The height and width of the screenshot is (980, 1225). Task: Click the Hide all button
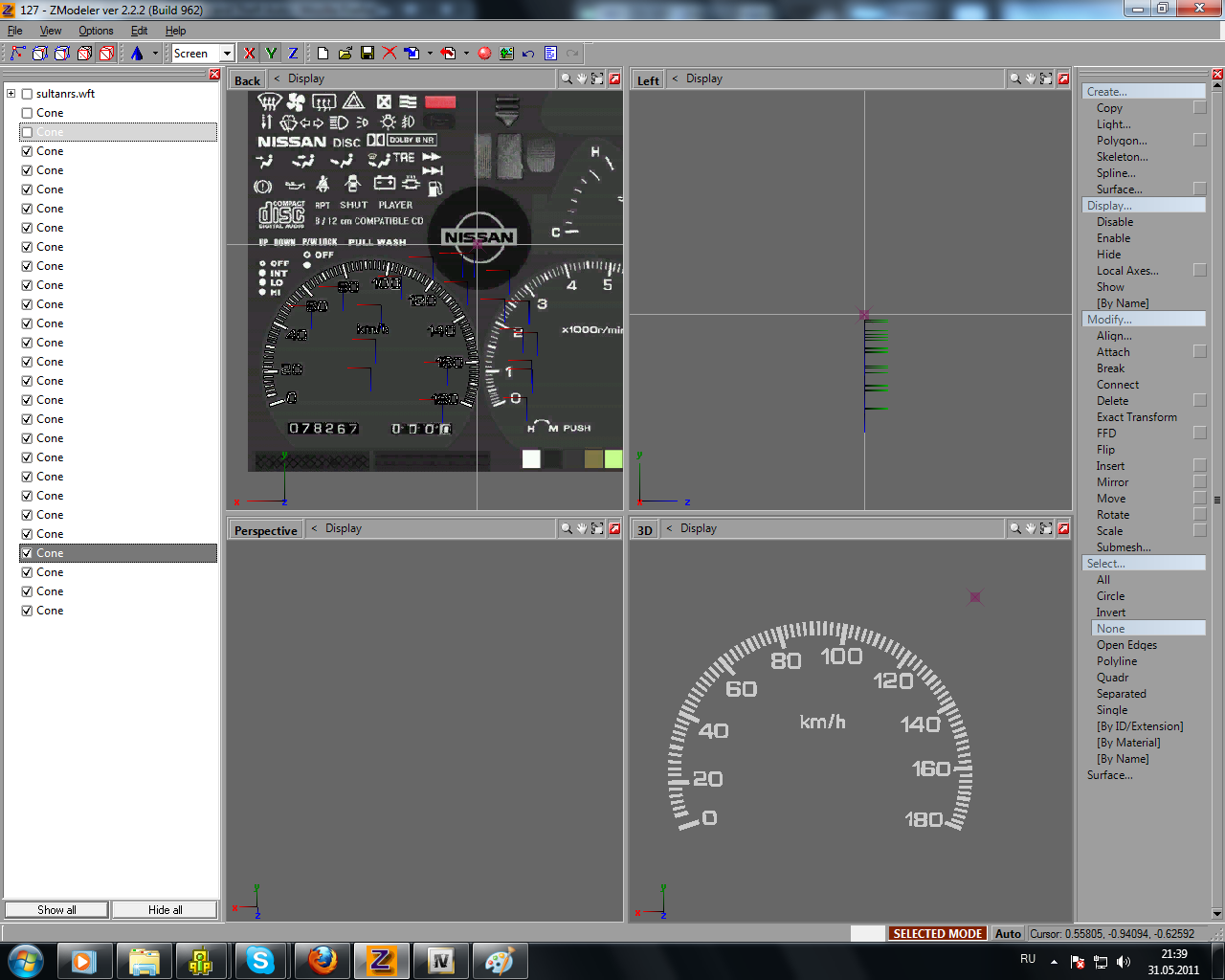click(165, 910)
